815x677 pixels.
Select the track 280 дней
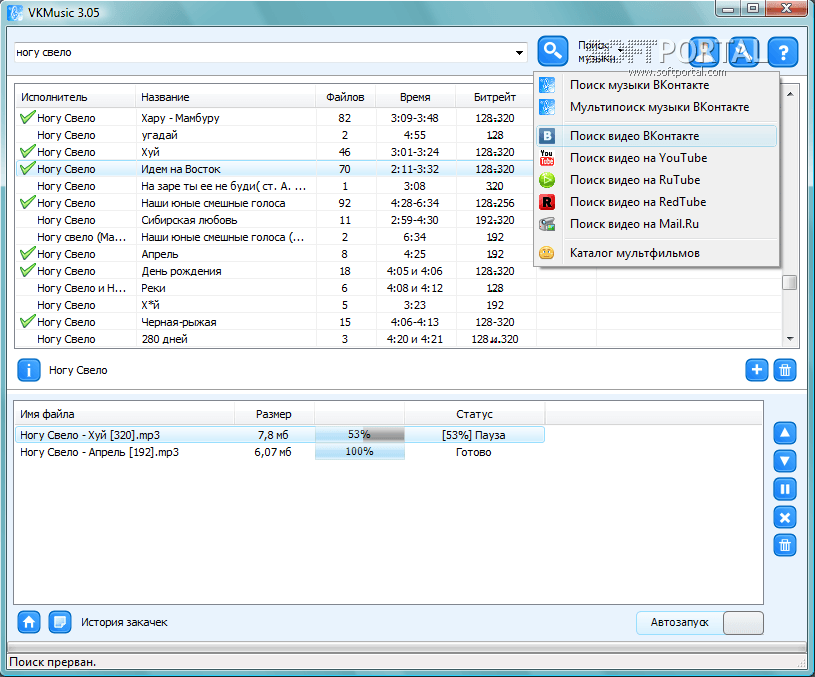click(164, 339)
